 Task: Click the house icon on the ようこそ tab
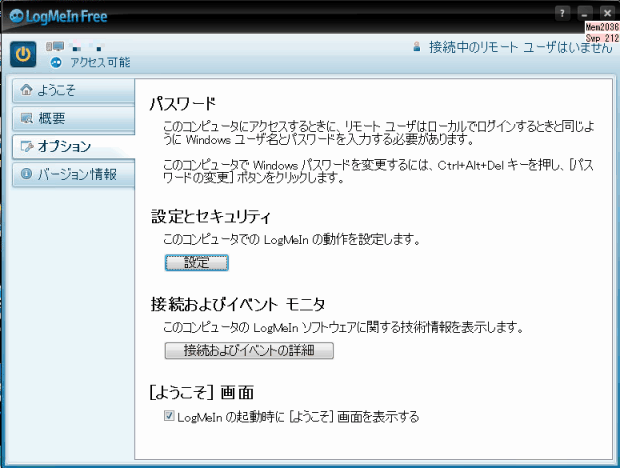(26, 90)
